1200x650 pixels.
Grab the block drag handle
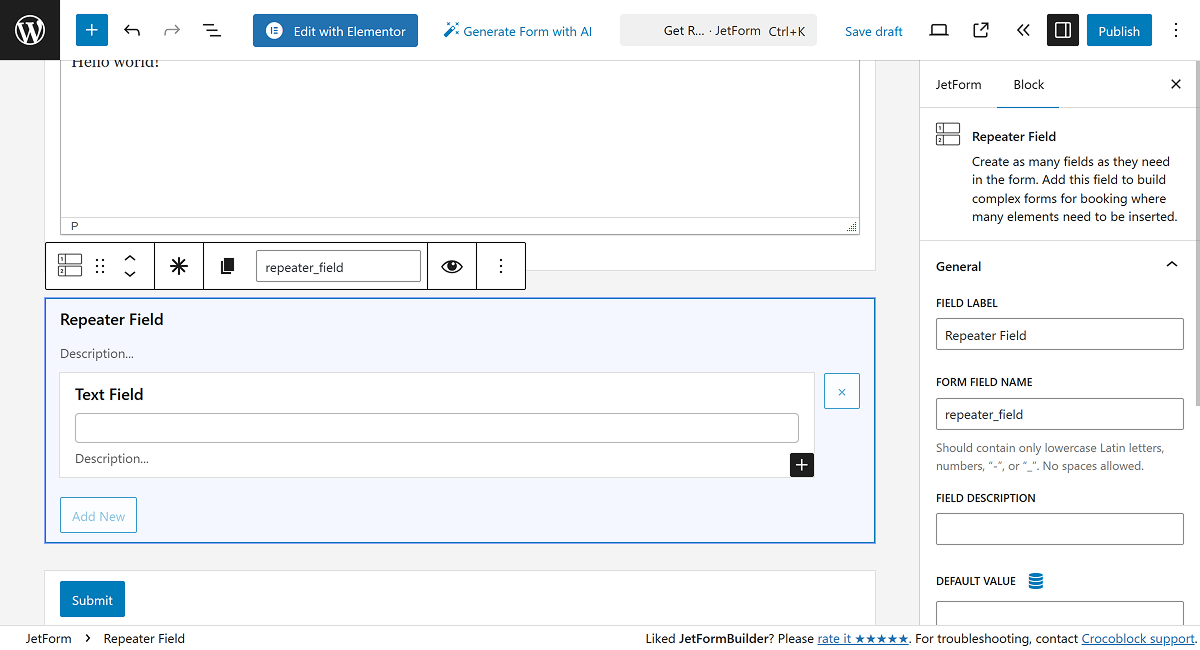tap(99, 266)
